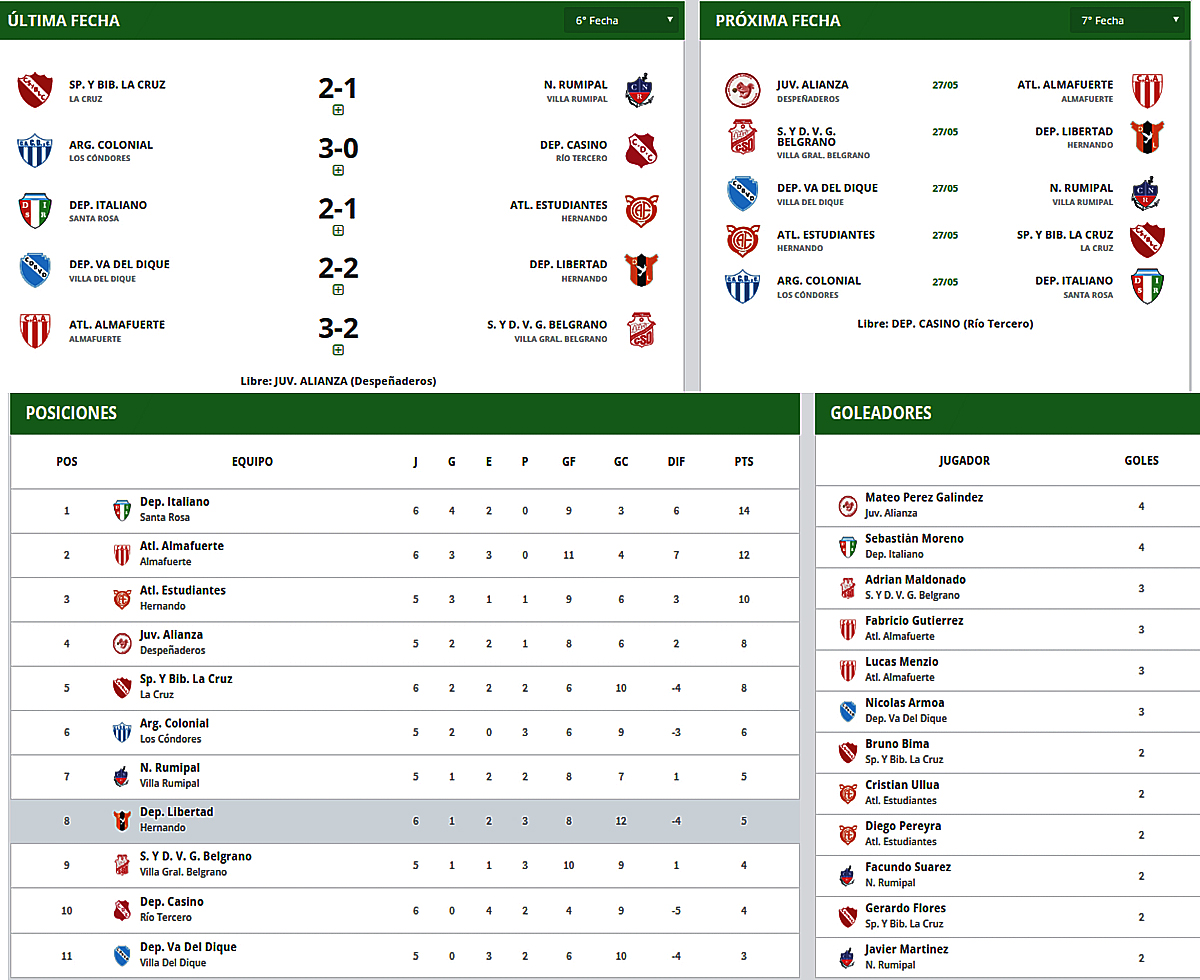
Task: Select the highlighted Dep. Libertad row
Action: [x=405, y=820]
